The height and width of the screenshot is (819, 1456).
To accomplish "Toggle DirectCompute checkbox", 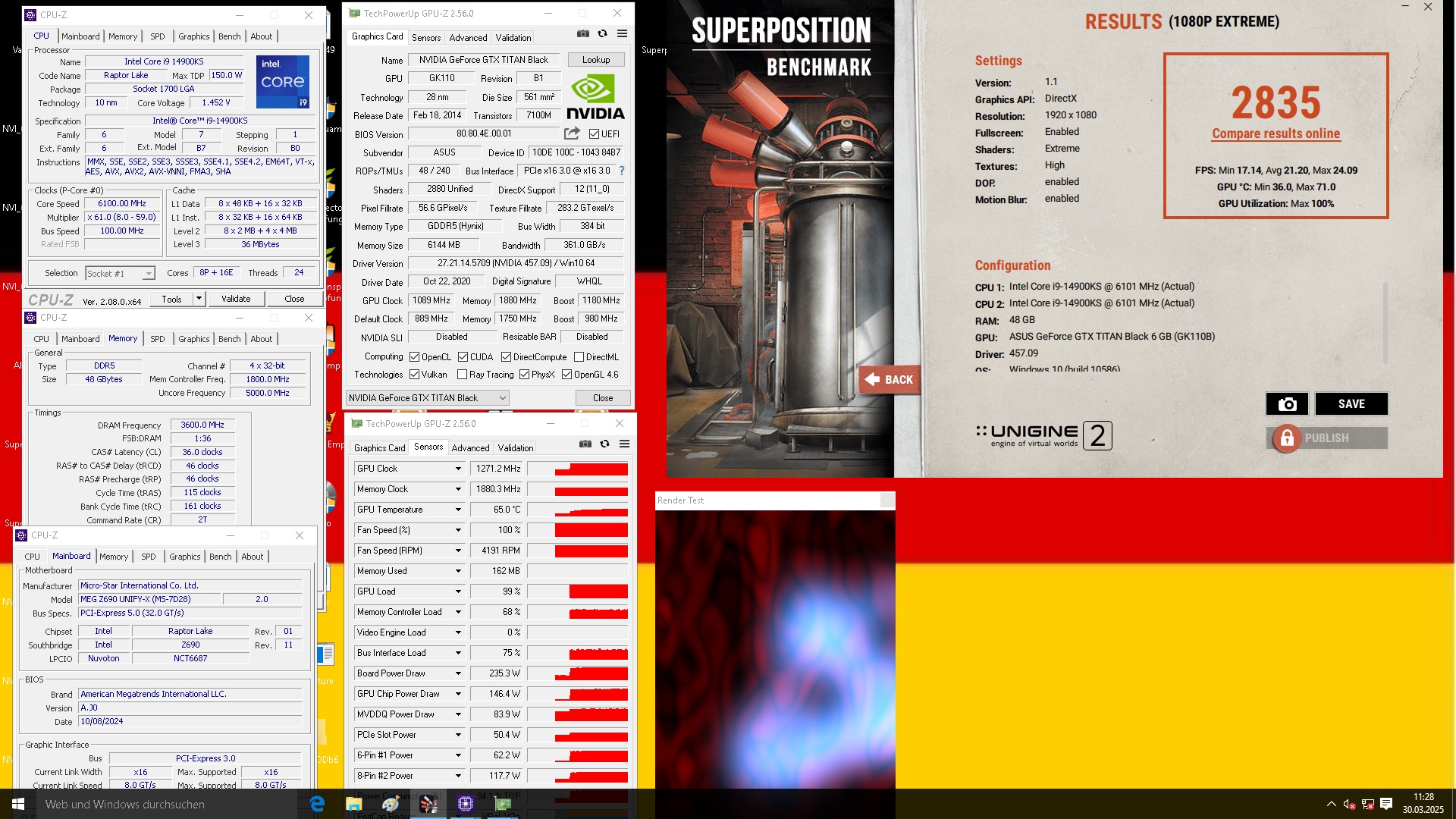I will click(x=506, y=357).
